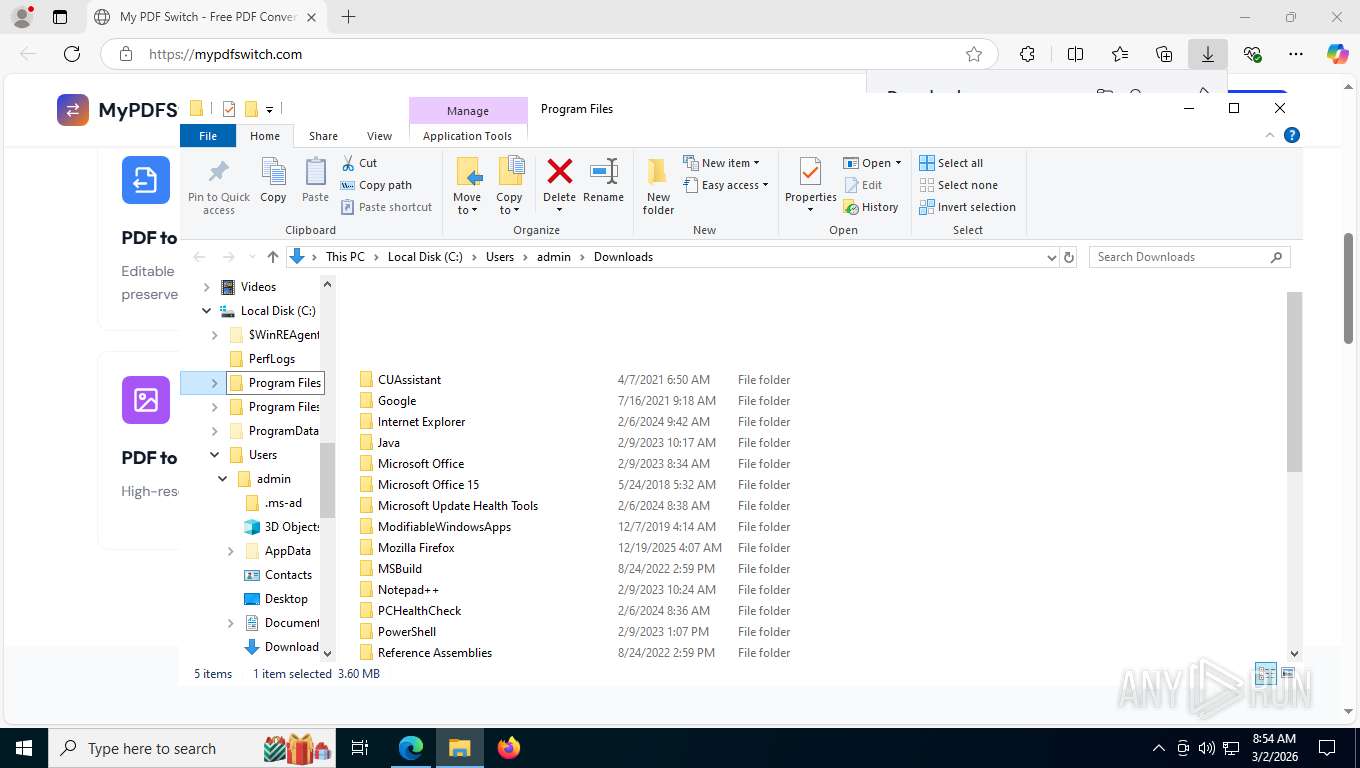1360x768 pixels.
Task: Open the dropdown arrow beside Open in ribbon
Action: pos(898,163)
